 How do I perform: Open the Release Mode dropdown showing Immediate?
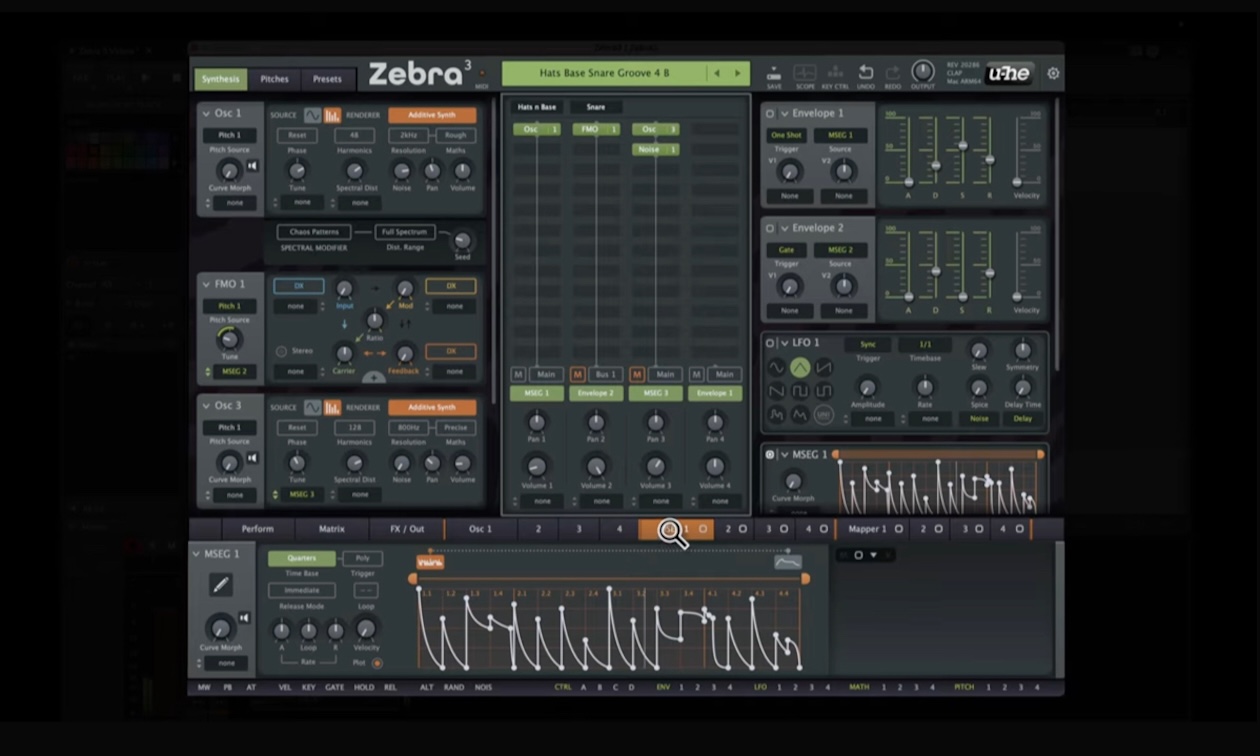(301, 591)
